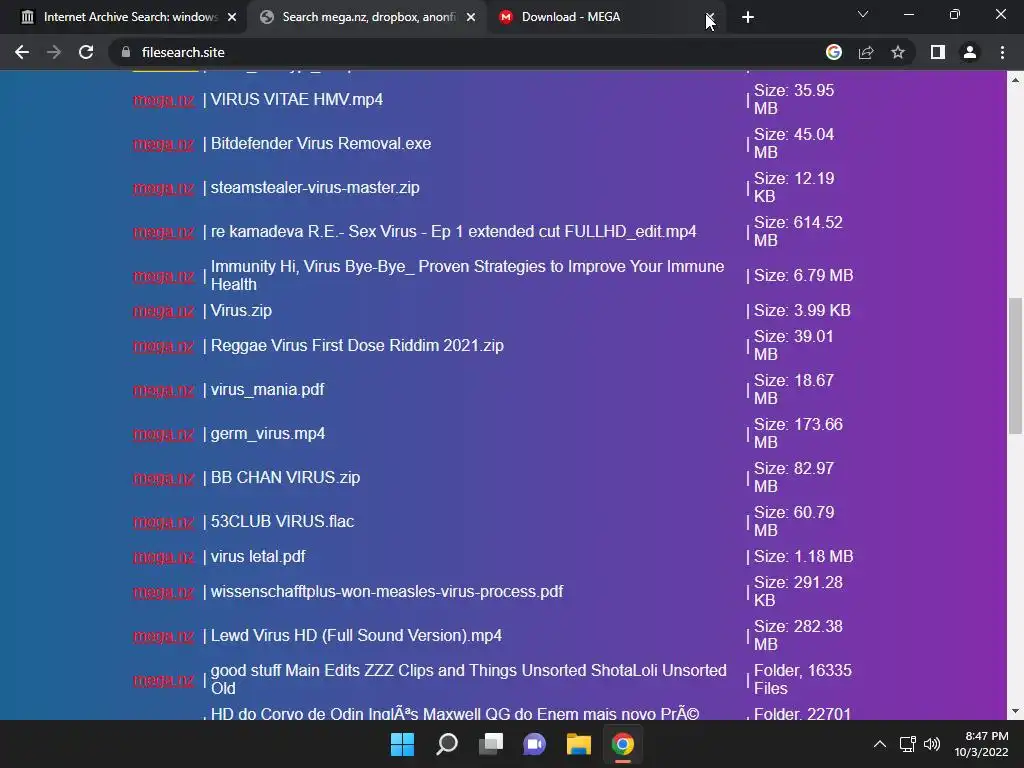Open Task View on the taskbar

tap(490, 744)
